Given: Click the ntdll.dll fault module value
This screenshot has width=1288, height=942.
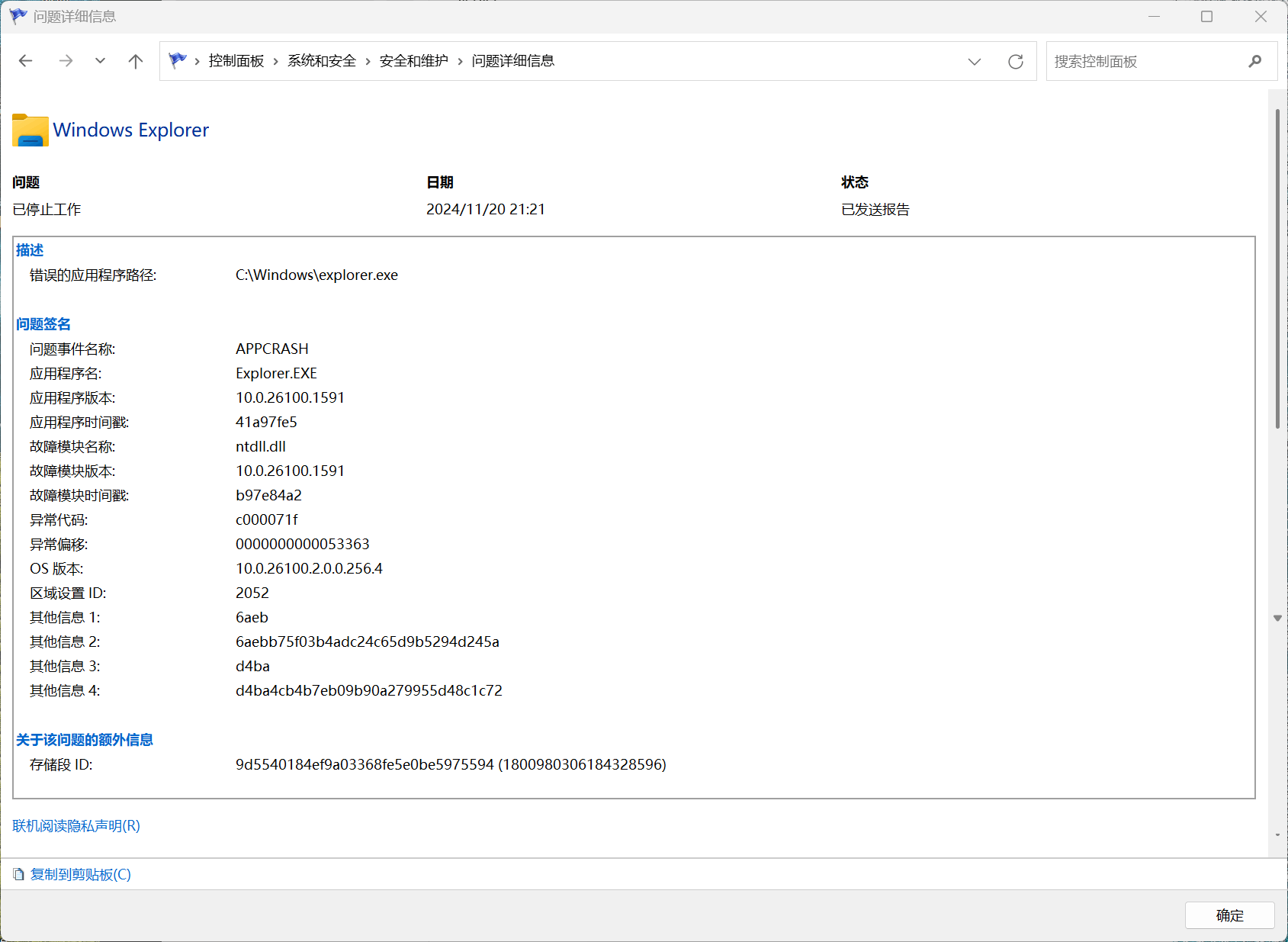Looking at the screenshot, I should click(x=261, y=447).
